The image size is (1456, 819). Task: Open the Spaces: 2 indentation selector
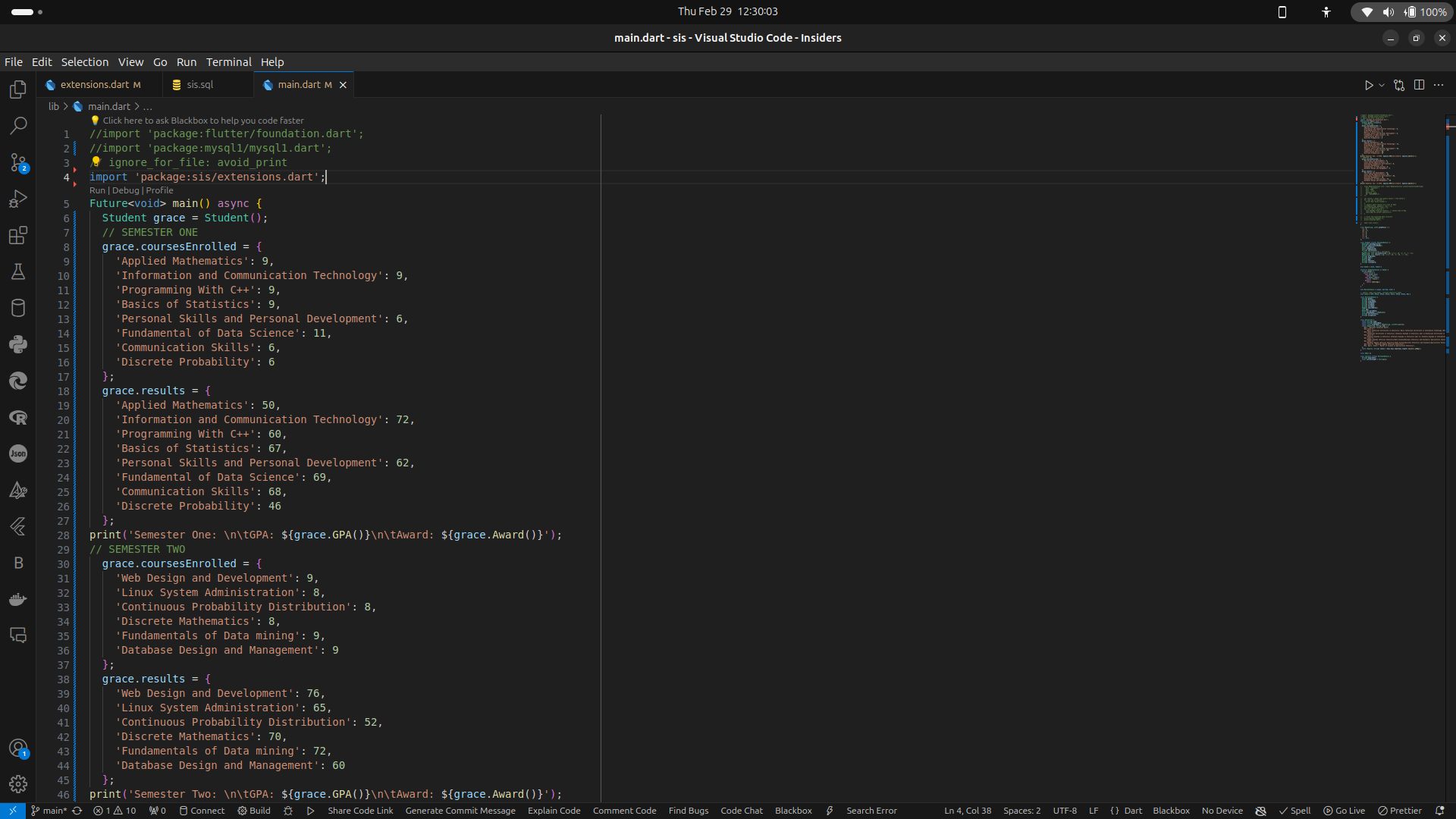(x=1021, y=811)
